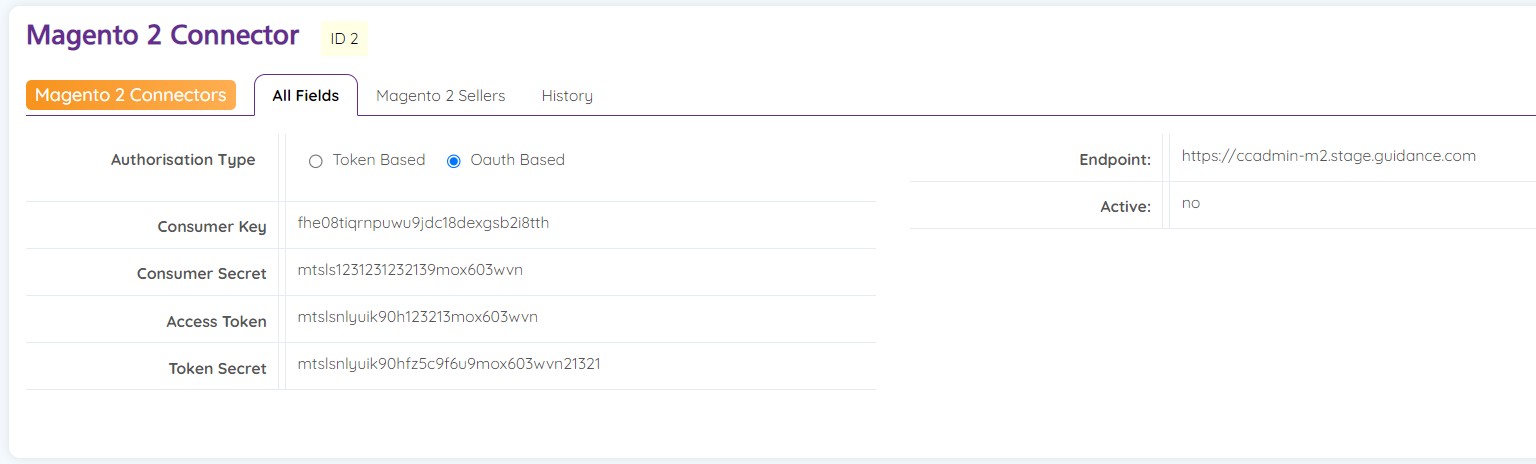Click the Active field value 'no'
Image resolution: width=1536 pixels, height=464 pixels.
pyautogui.click(x=1190, y=203)
